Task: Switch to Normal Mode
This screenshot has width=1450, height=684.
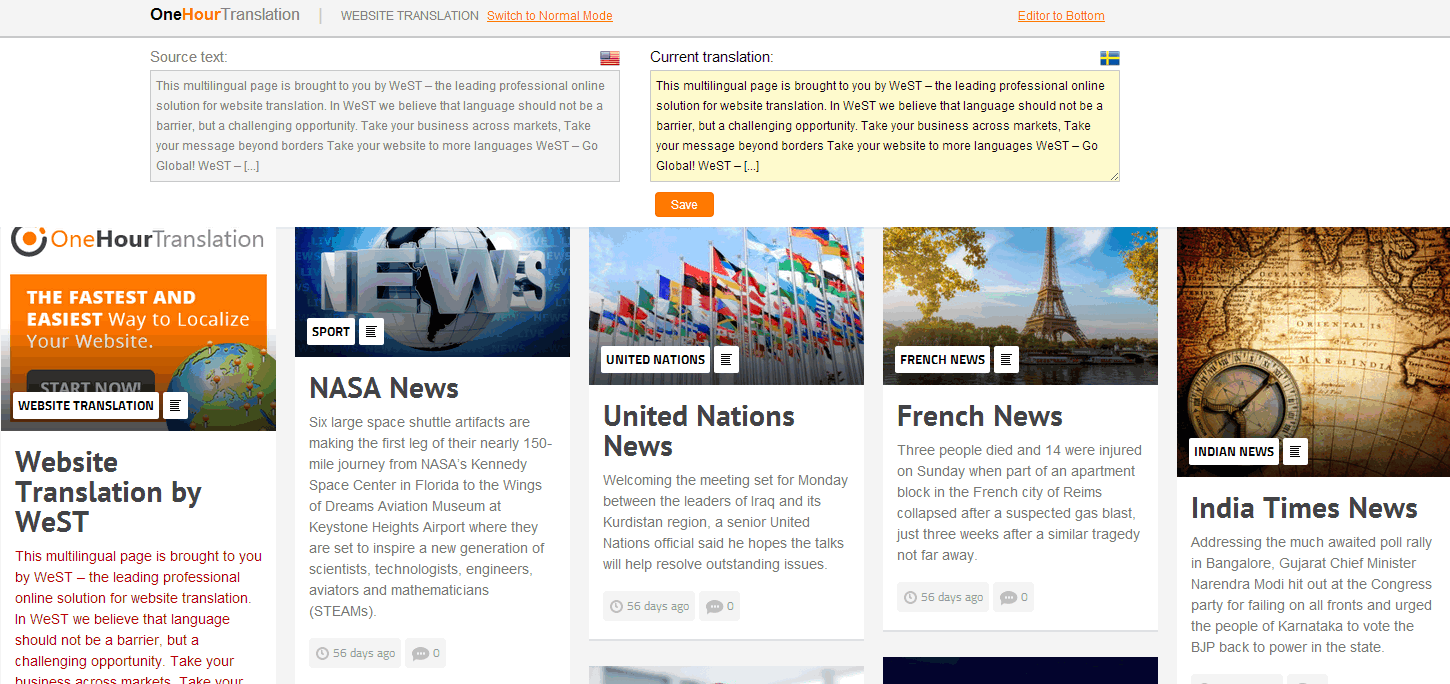Action: [550, 16]
